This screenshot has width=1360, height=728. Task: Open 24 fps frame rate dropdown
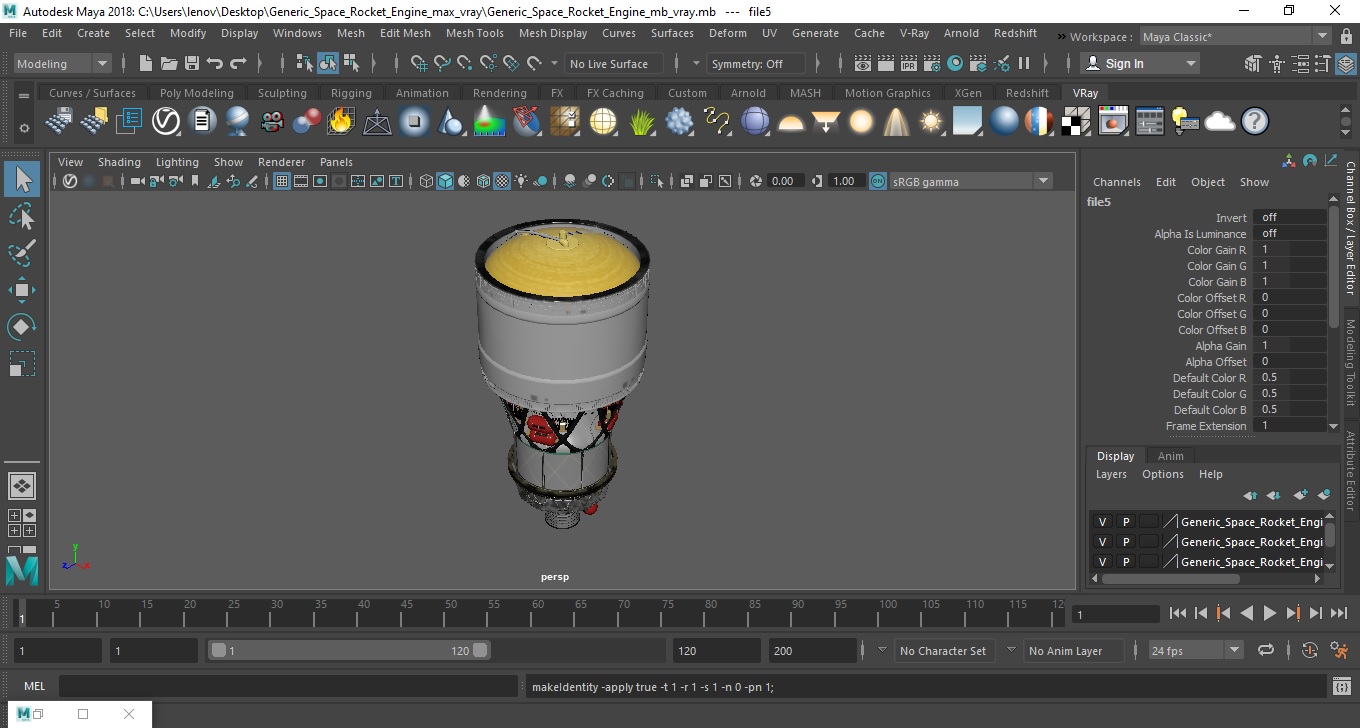[x=1196, y=650]
